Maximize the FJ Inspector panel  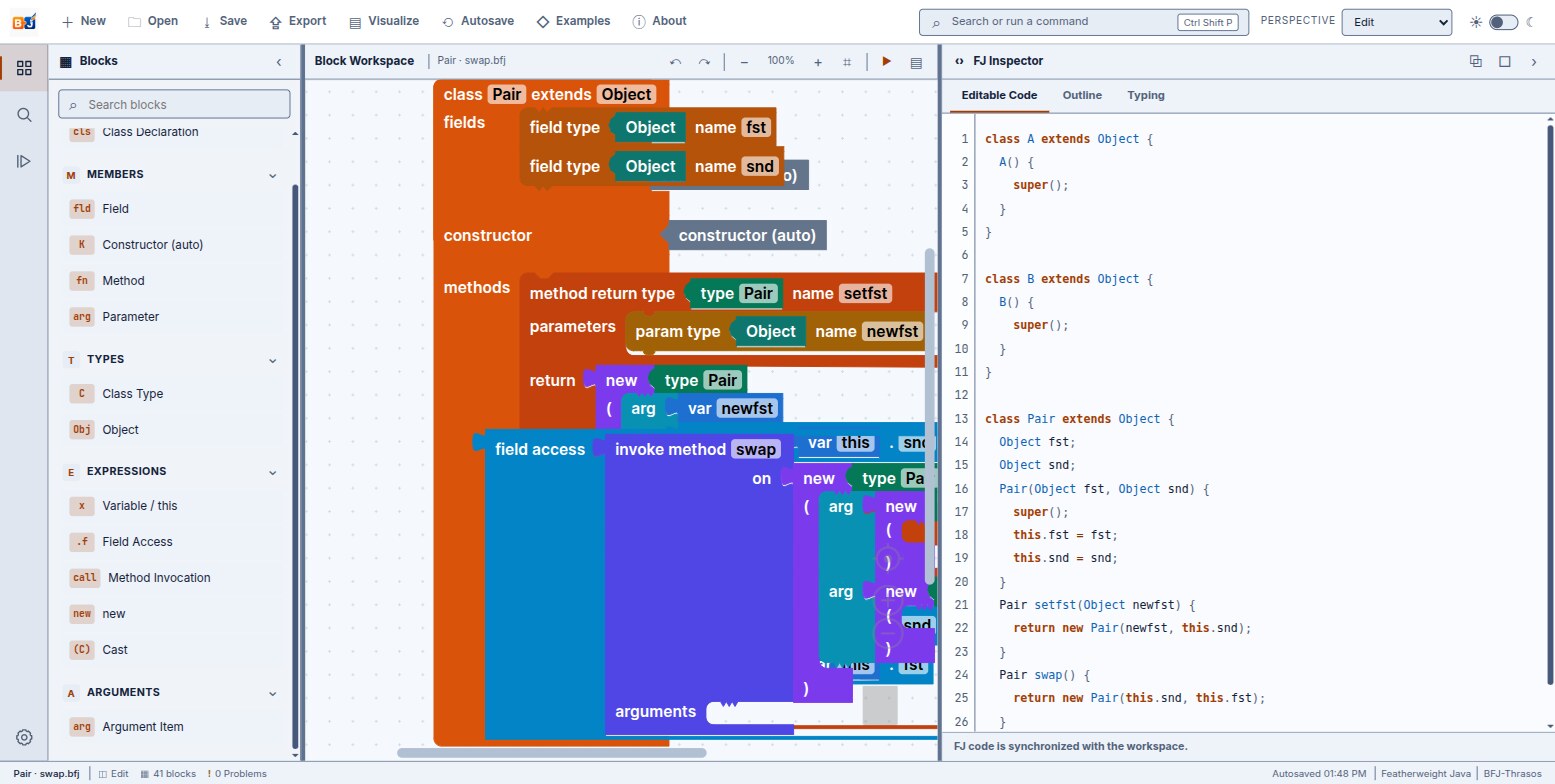pos(1504,61)
